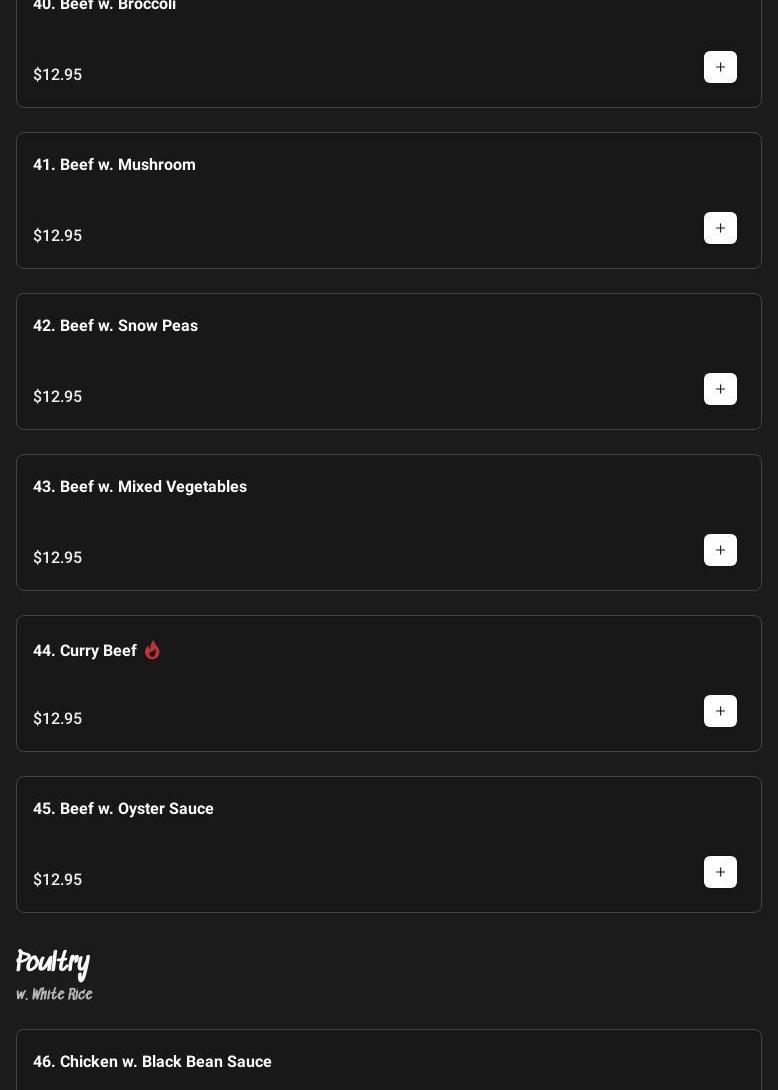The height and width of the screenshot is (1090, 778).
Task: Select 43. Beef w. Mixed Vegetables title
Action: click(140, 486)
